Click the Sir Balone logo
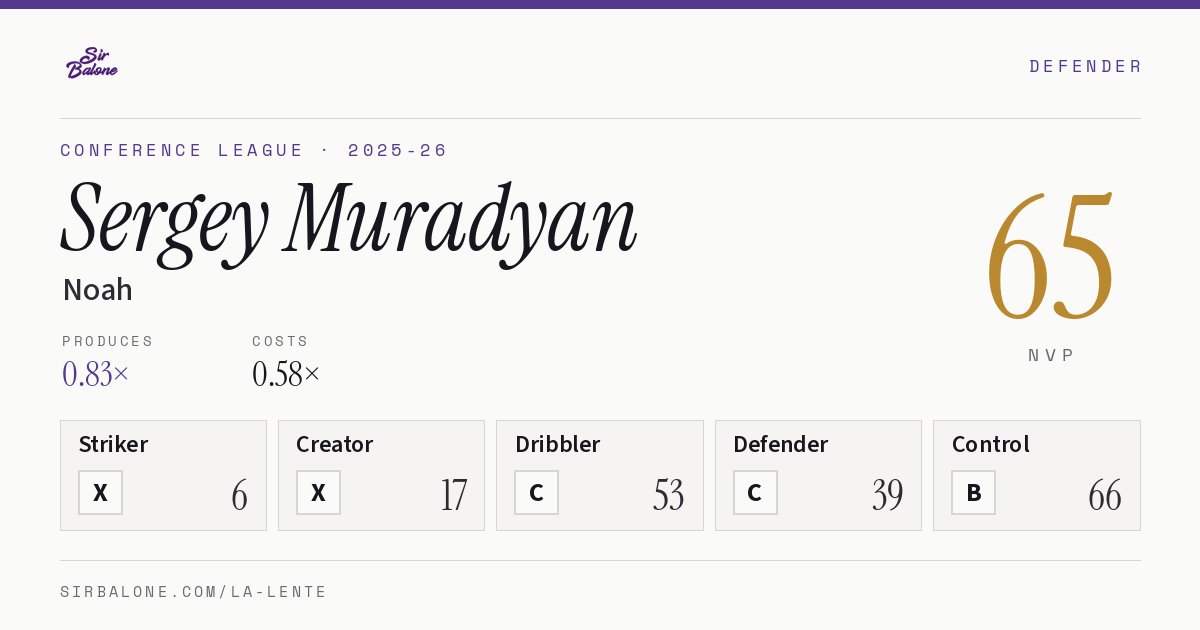The image size is (1200, 630). click(92, 63)
